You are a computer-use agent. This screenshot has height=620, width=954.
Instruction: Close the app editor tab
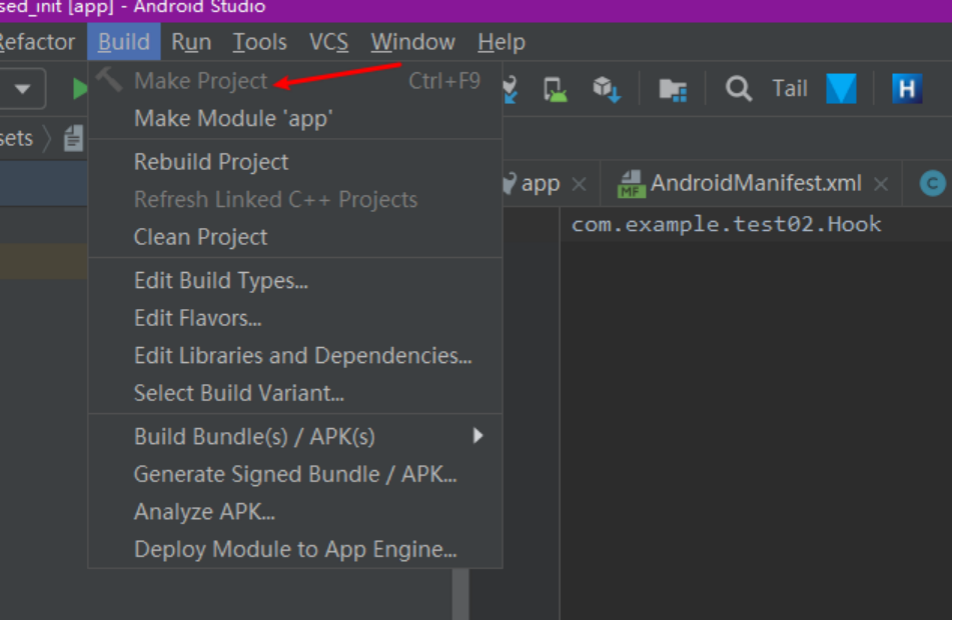pos(579,184)
